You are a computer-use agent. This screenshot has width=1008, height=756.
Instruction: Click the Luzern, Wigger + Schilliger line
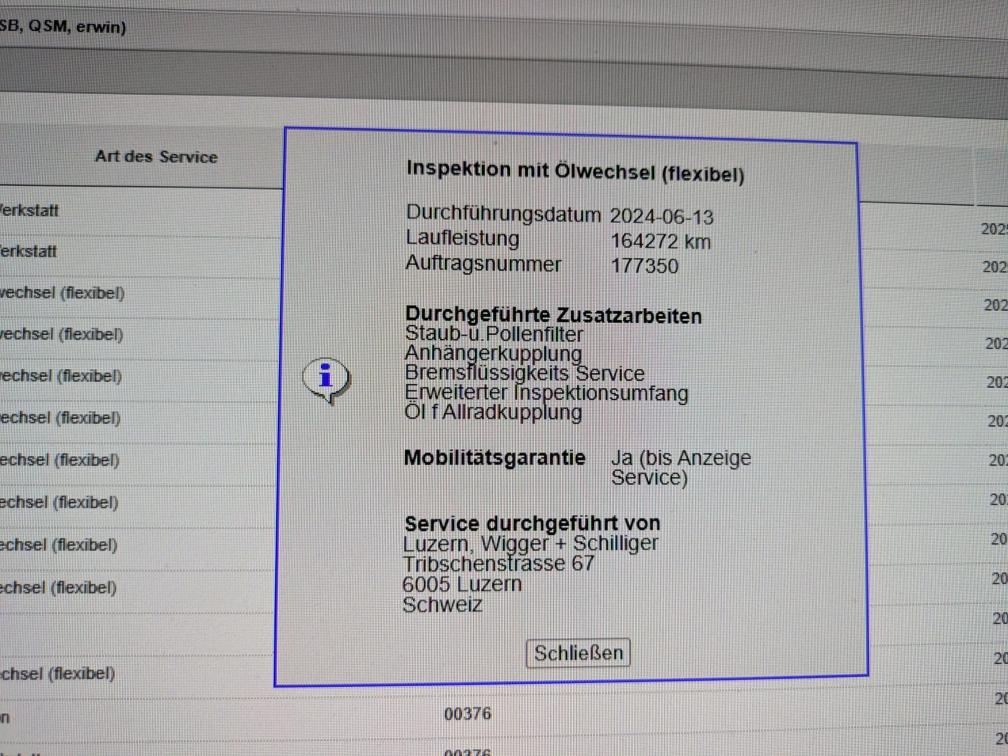click(530, 543)
